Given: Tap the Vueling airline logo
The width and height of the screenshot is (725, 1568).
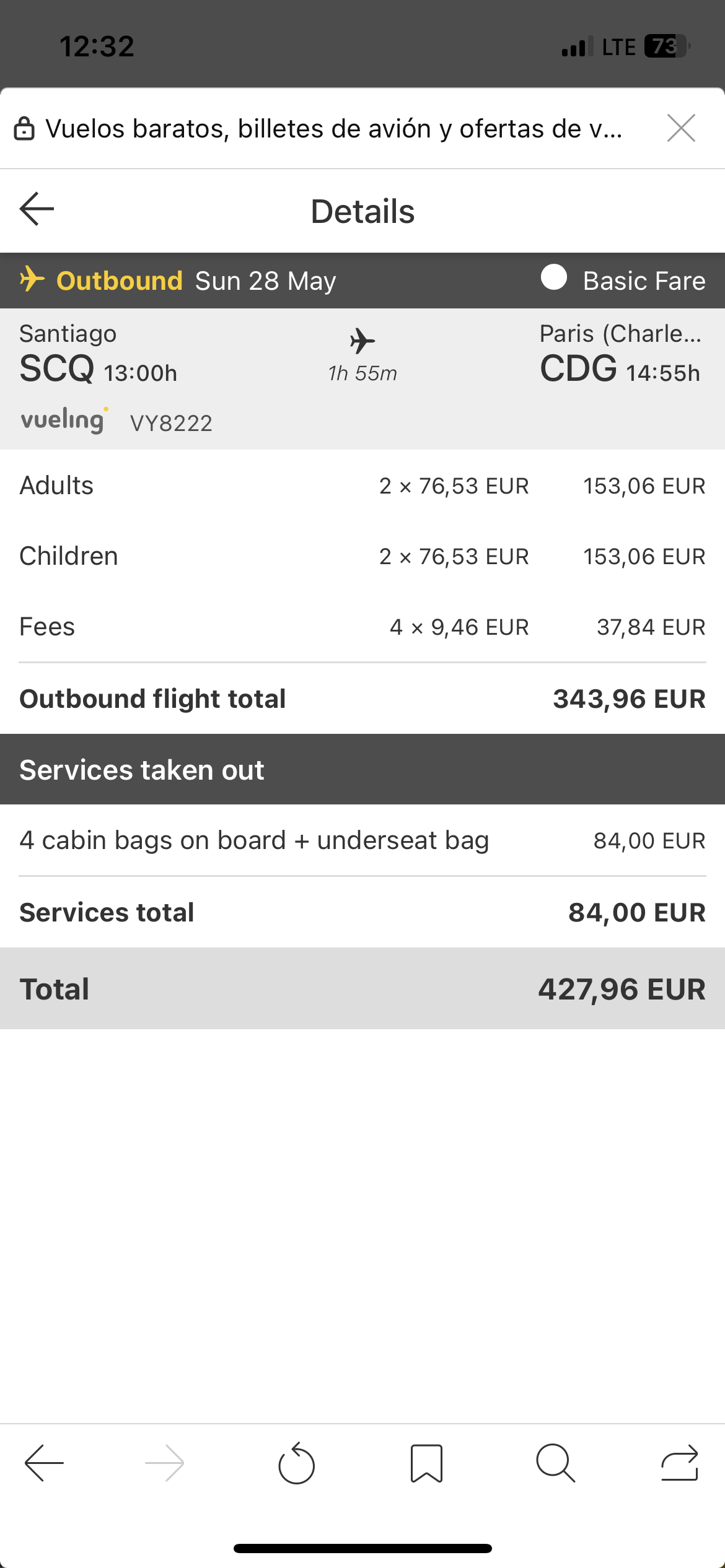Looking at the screenshot, I should pyautogui.click(x=64, y=420).
